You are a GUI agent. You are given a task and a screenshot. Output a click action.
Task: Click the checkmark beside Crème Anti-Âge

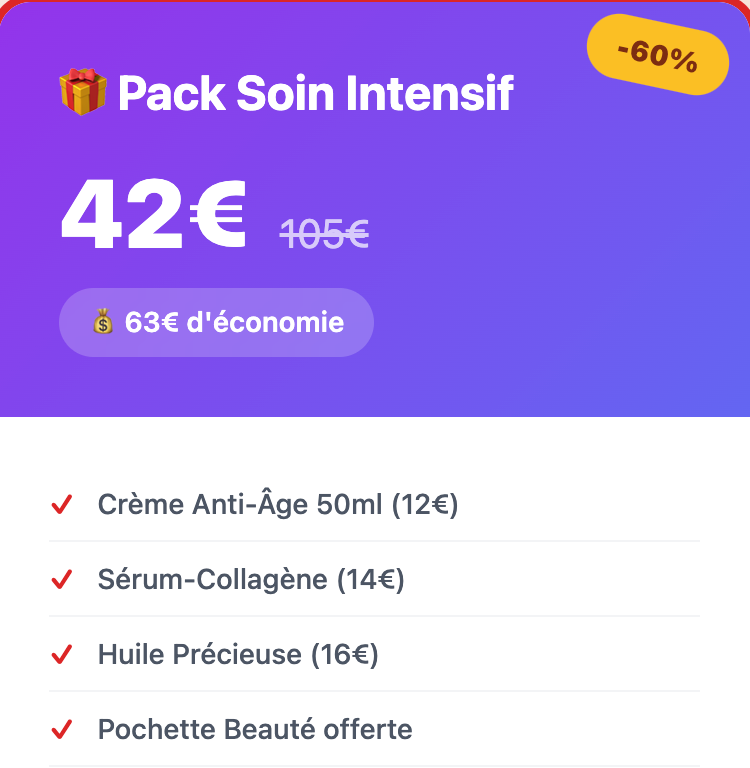click(x=62, y=505)
